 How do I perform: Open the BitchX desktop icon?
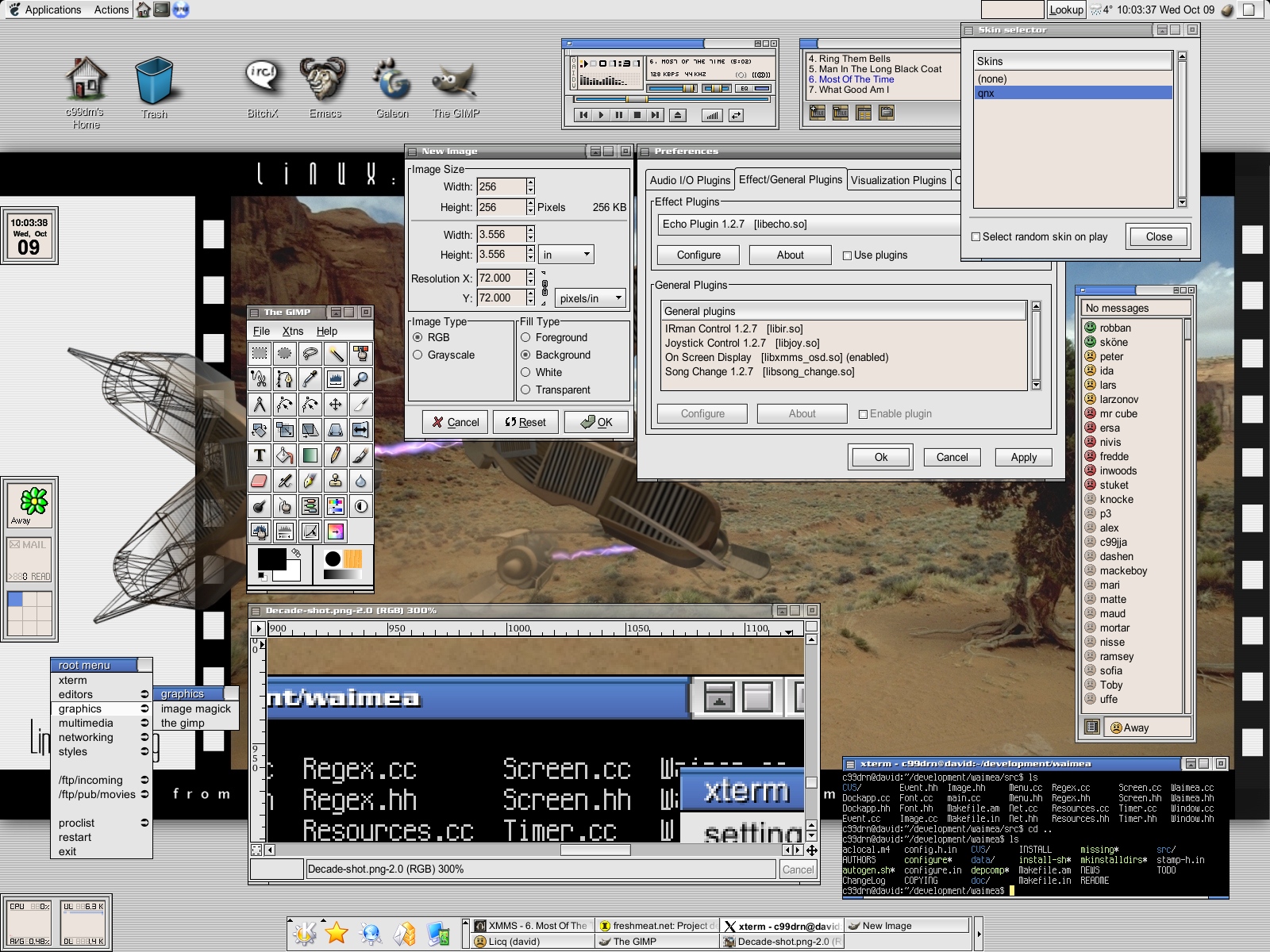pyautogui.click(x=263, y=88)
